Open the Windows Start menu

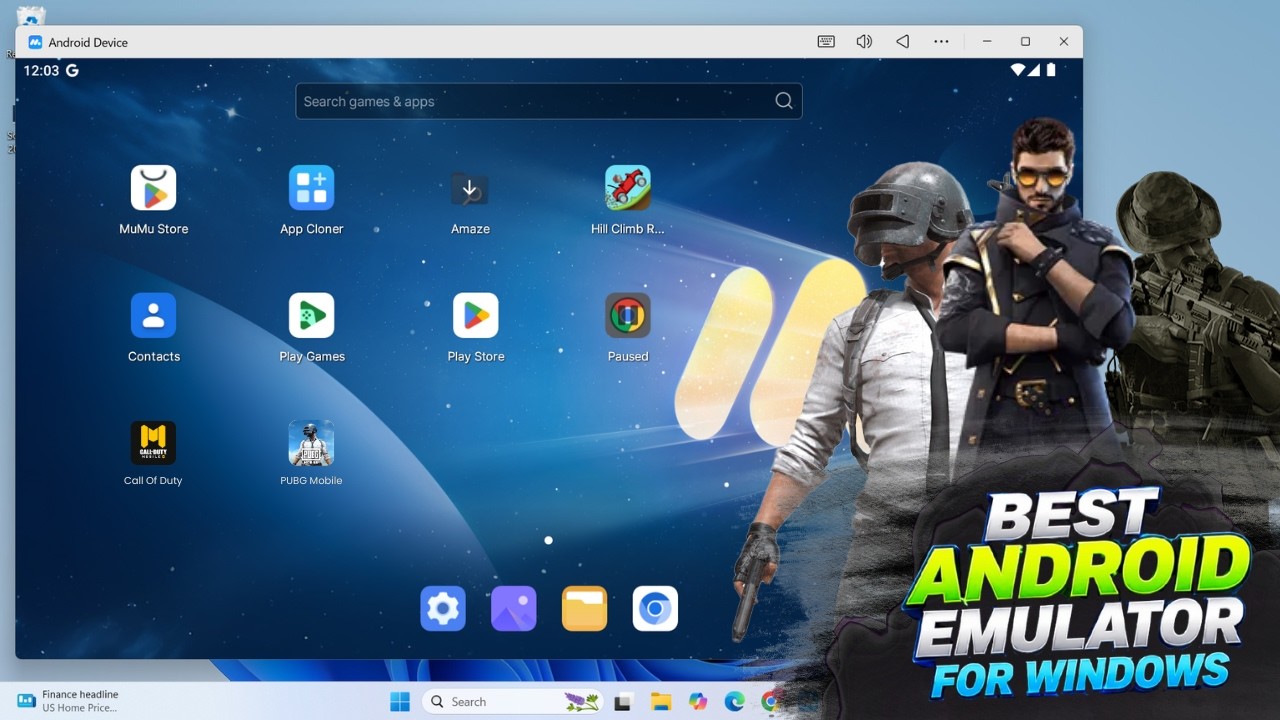pyautogui.click(x=400, y=702)
